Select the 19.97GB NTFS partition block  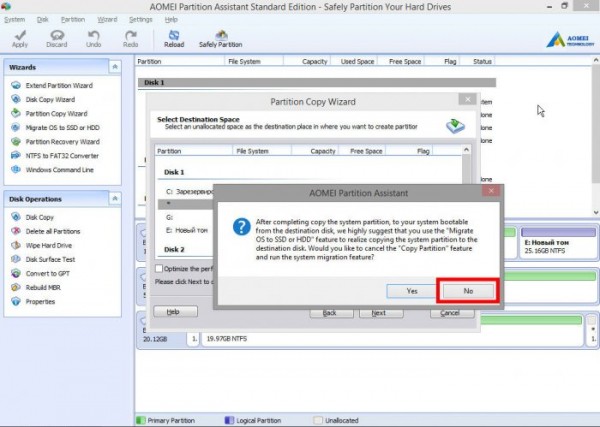392,332
